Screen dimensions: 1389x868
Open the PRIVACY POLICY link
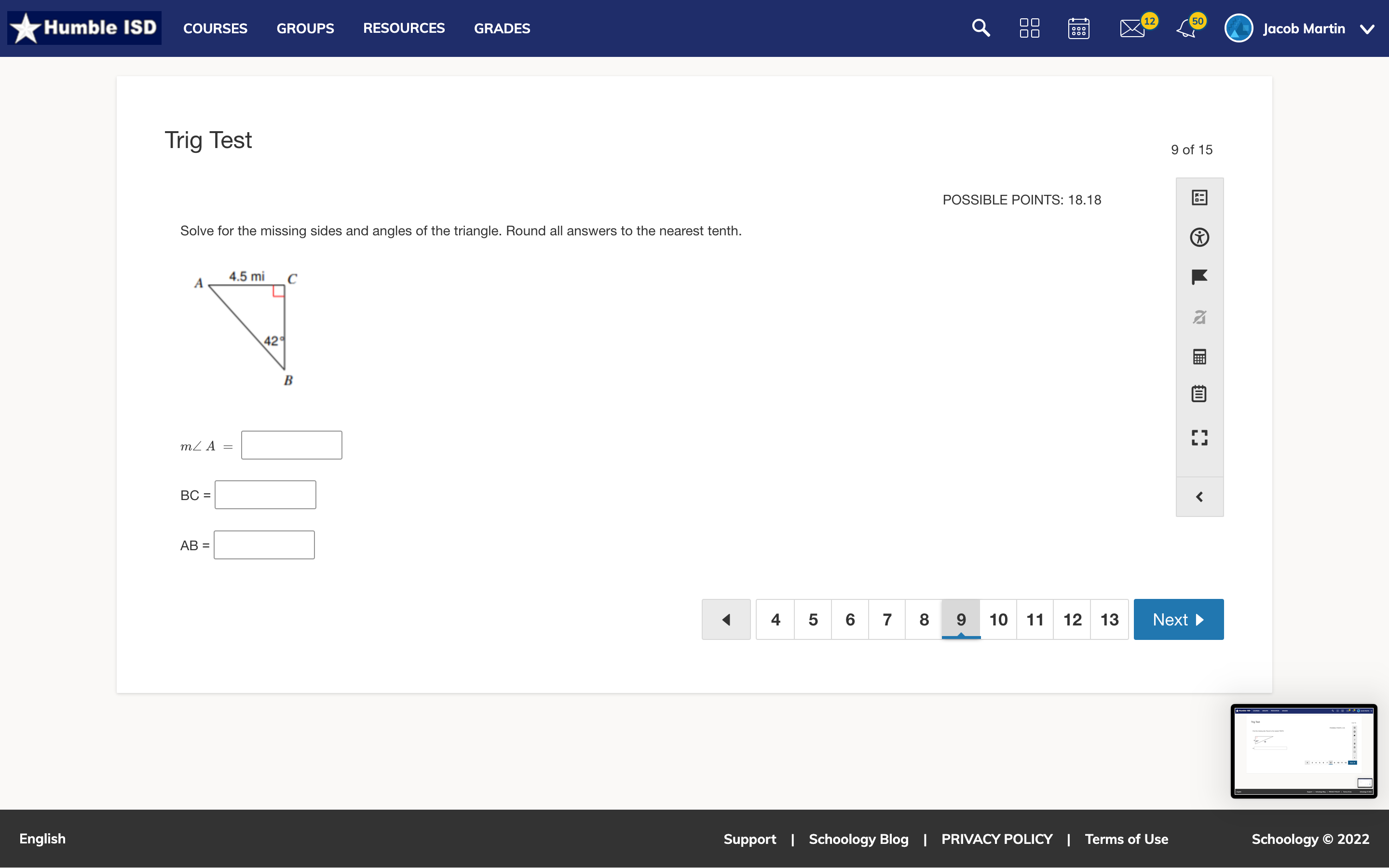click(x=997, y=839)
